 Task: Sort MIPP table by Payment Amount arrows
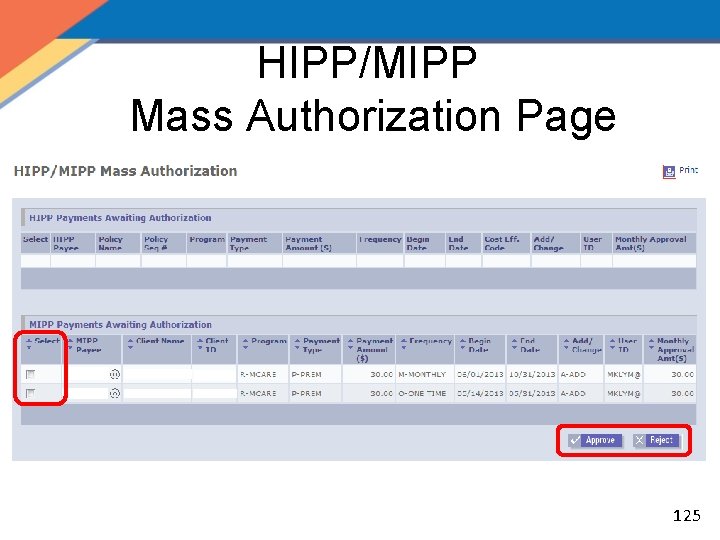pos(350,344)
